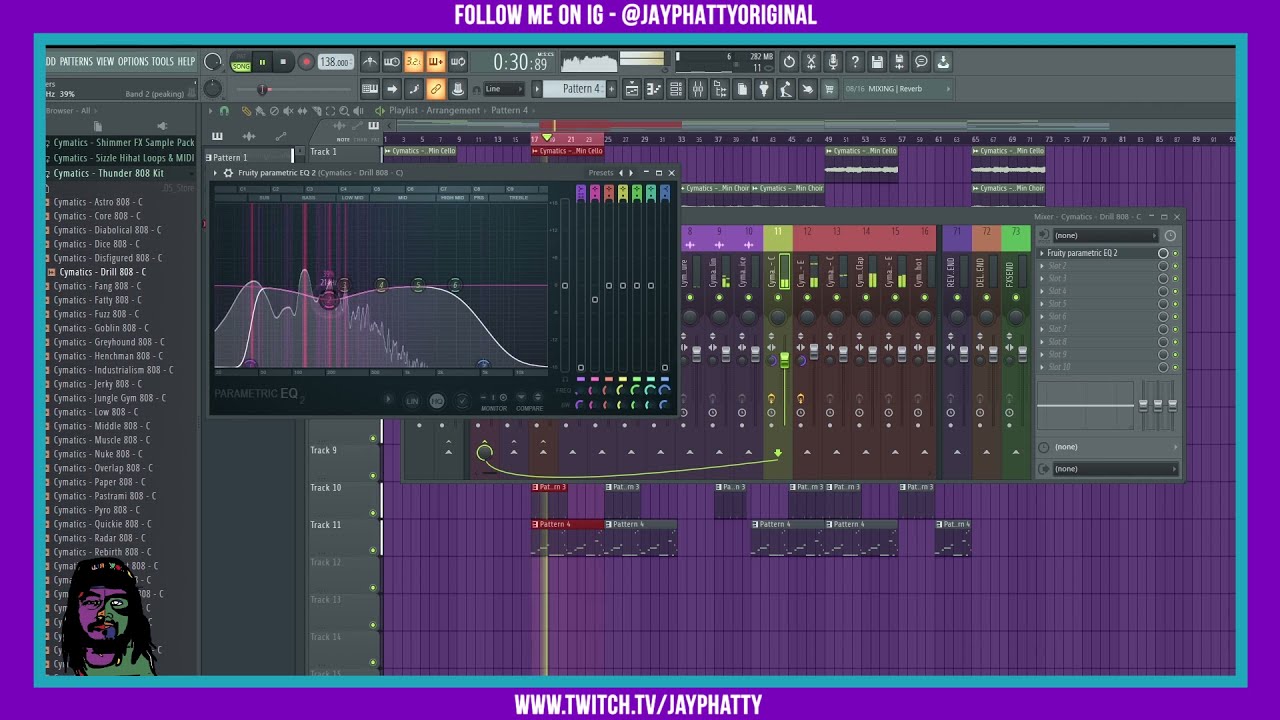Open the playlist view icon
The width and height of the screenshot is (1280, 720).
633,89
